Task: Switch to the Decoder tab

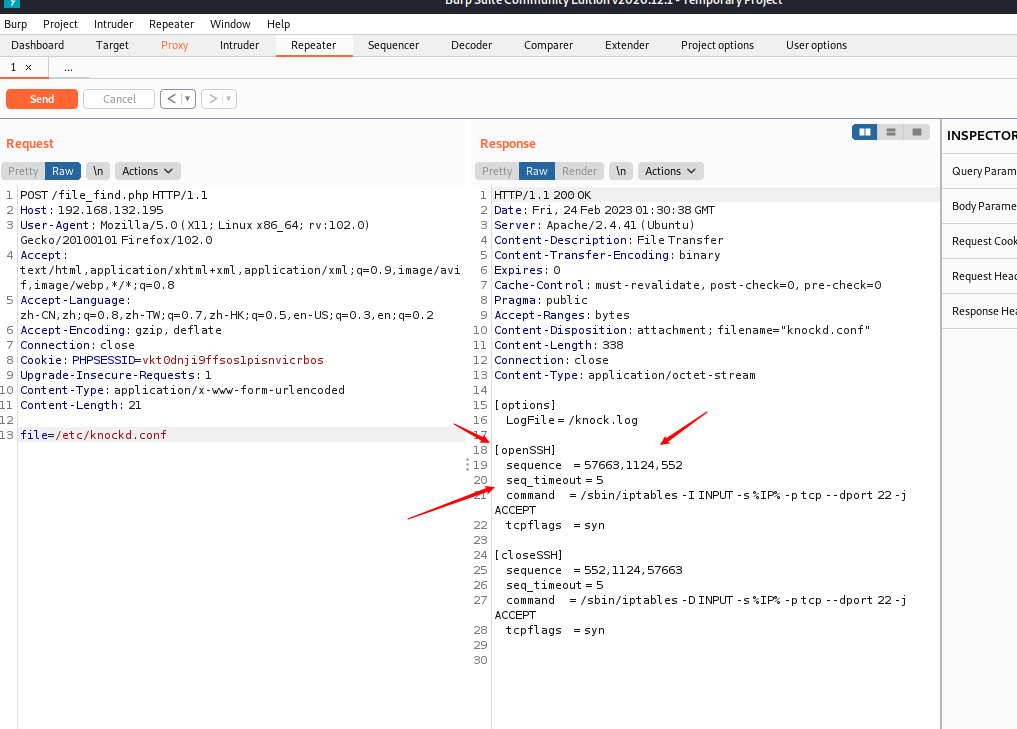Action: coord(472,45)
